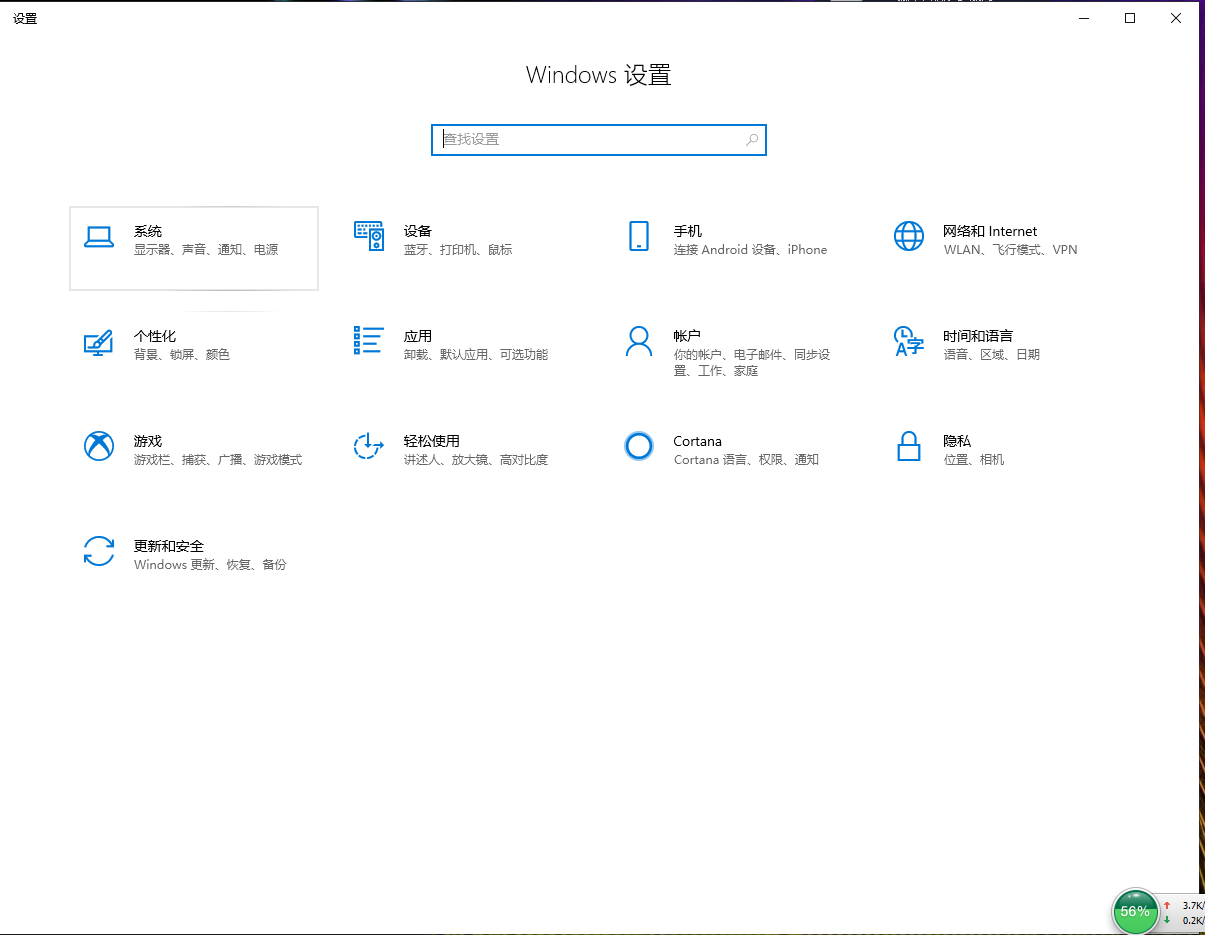This screenshot has width=1205, height=935.
Task: Minimize the 设置 window
Action: tap(1084, 18)
